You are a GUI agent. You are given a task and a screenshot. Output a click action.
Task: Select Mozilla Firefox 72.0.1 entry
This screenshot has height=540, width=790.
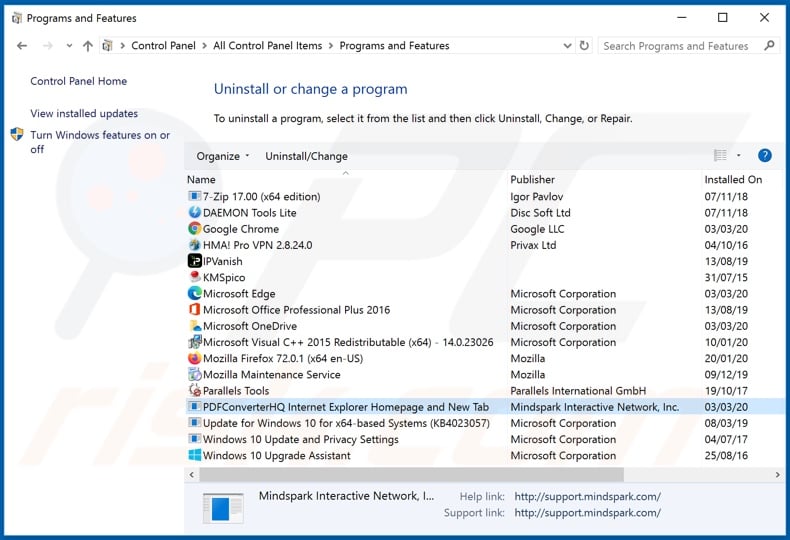pyautogui.click(x=283, y=359)
